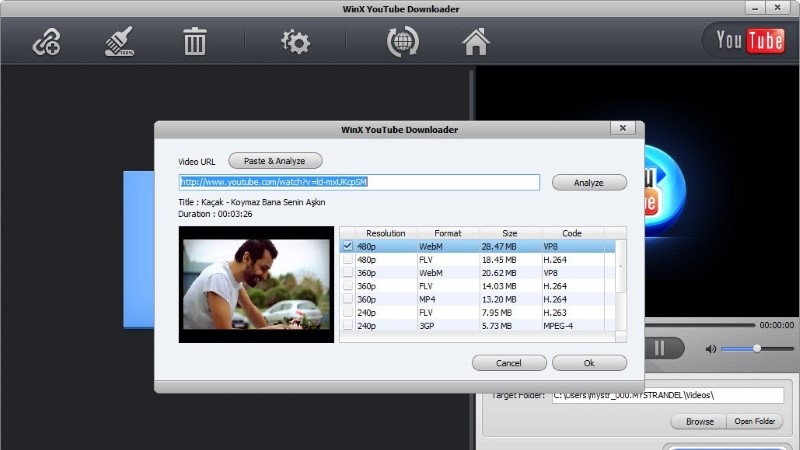Close the main WinX YouTube Downloader window
Viewport: 800px width, 450px height.
point(777,8)
